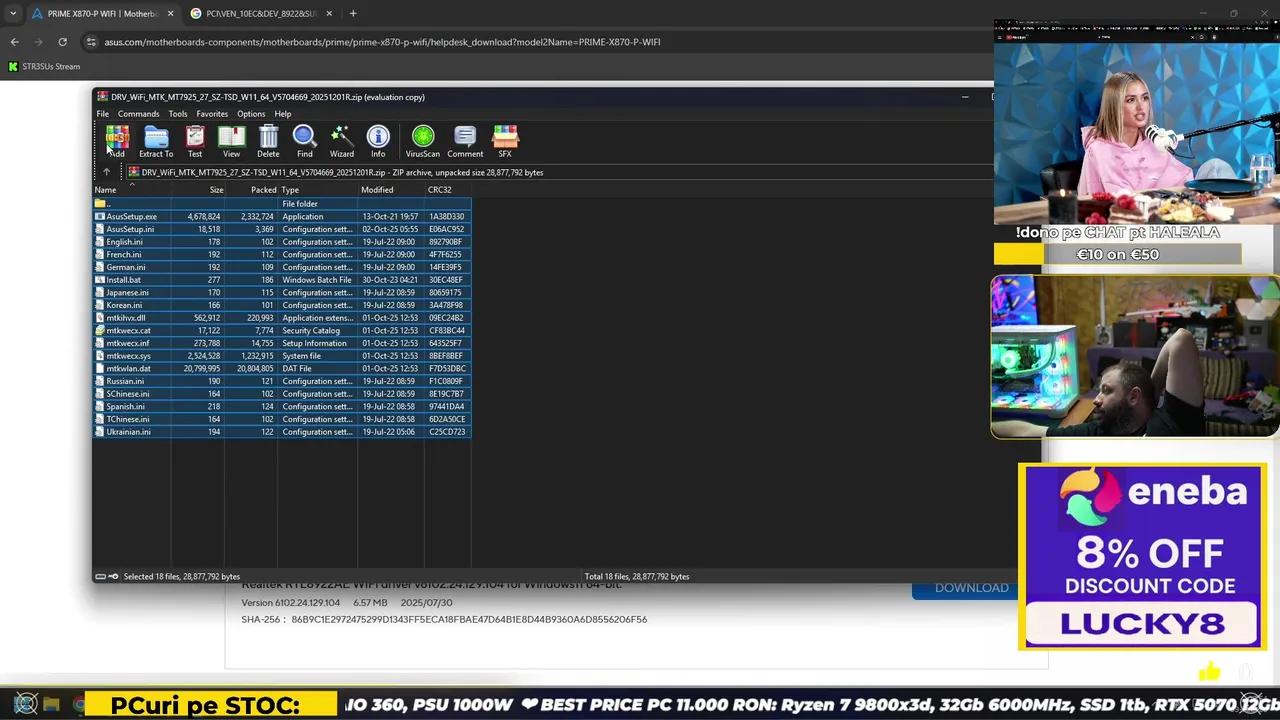Screen dimensions: 1280x720
Task: Open the File menu
Action: (x=102, y=114)
